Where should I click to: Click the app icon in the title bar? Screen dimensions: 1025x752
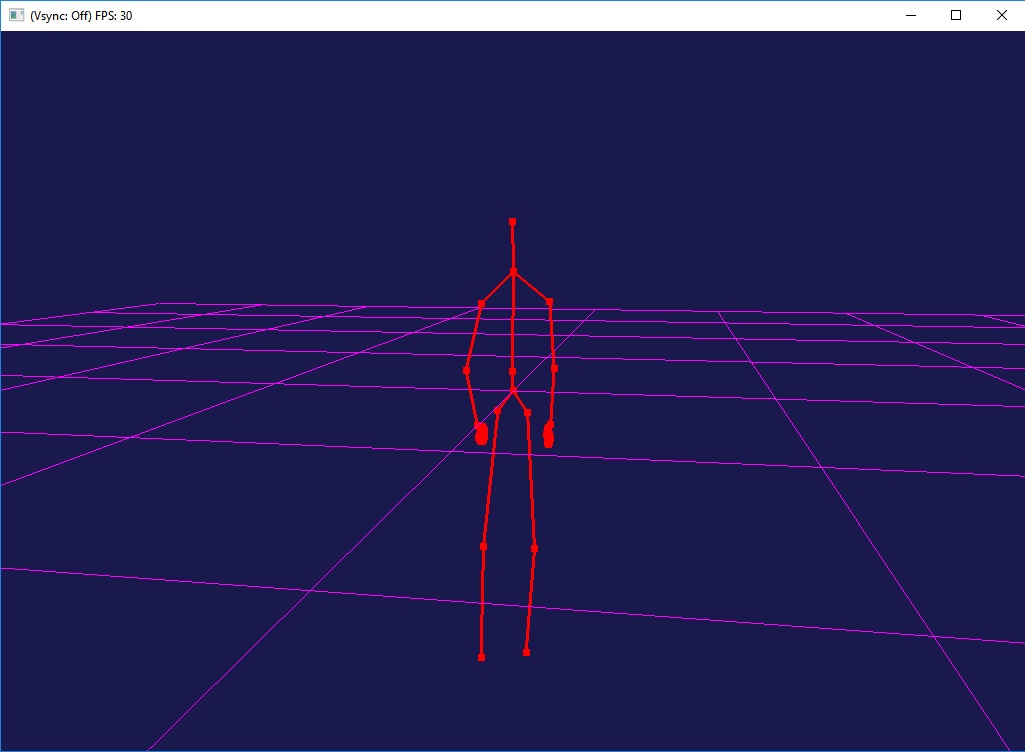[16, 15]
